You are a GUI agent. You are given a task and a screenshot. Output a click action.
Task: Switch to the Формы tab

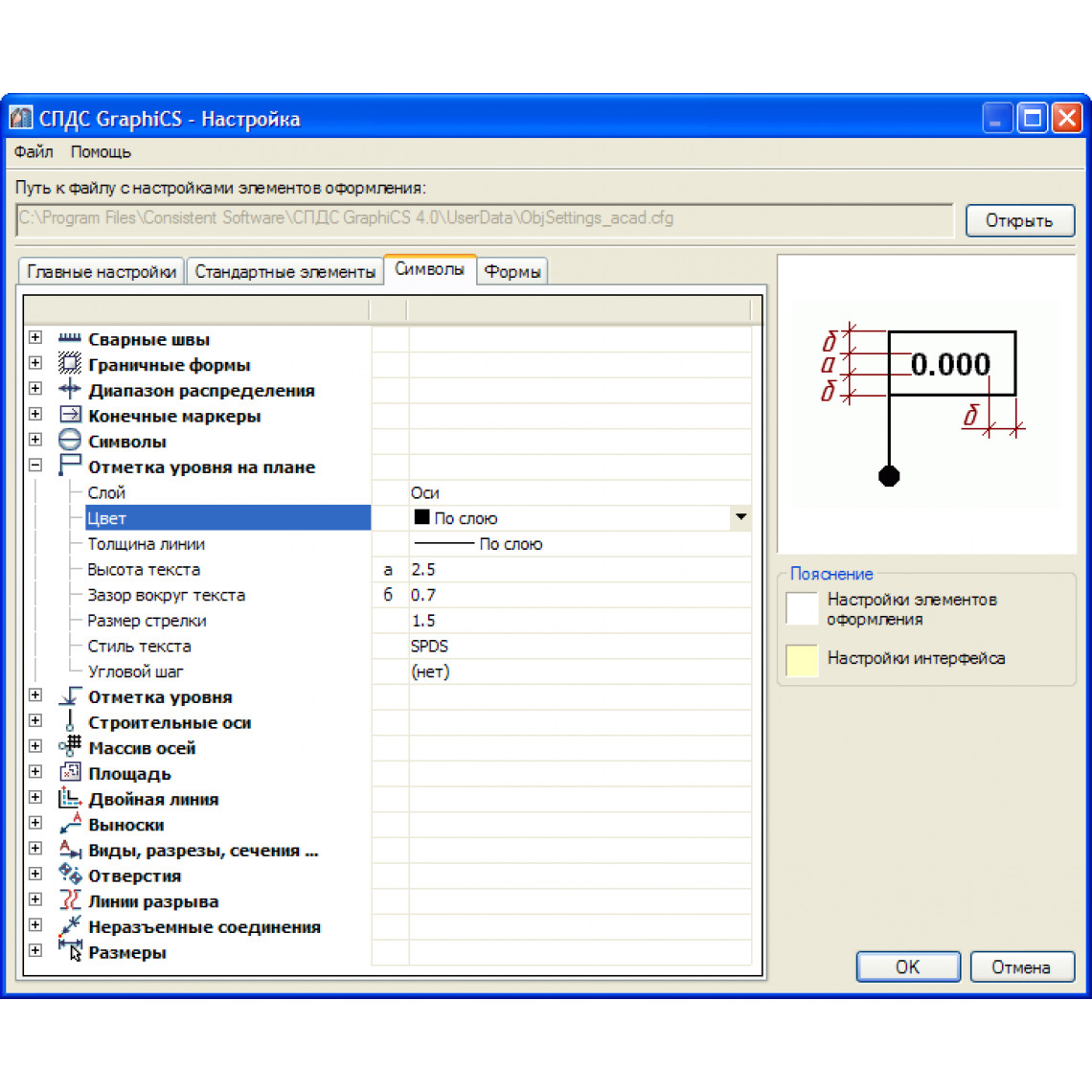click(512, 272)
